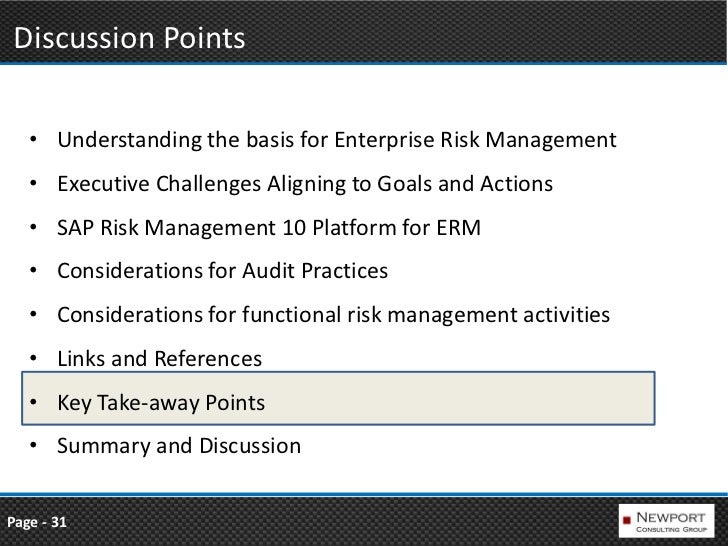Select SAP Risk Management 10 Platform bullet
Viewport: 728px width, 546px height.
pyautogui.click(x=269, y=228)
